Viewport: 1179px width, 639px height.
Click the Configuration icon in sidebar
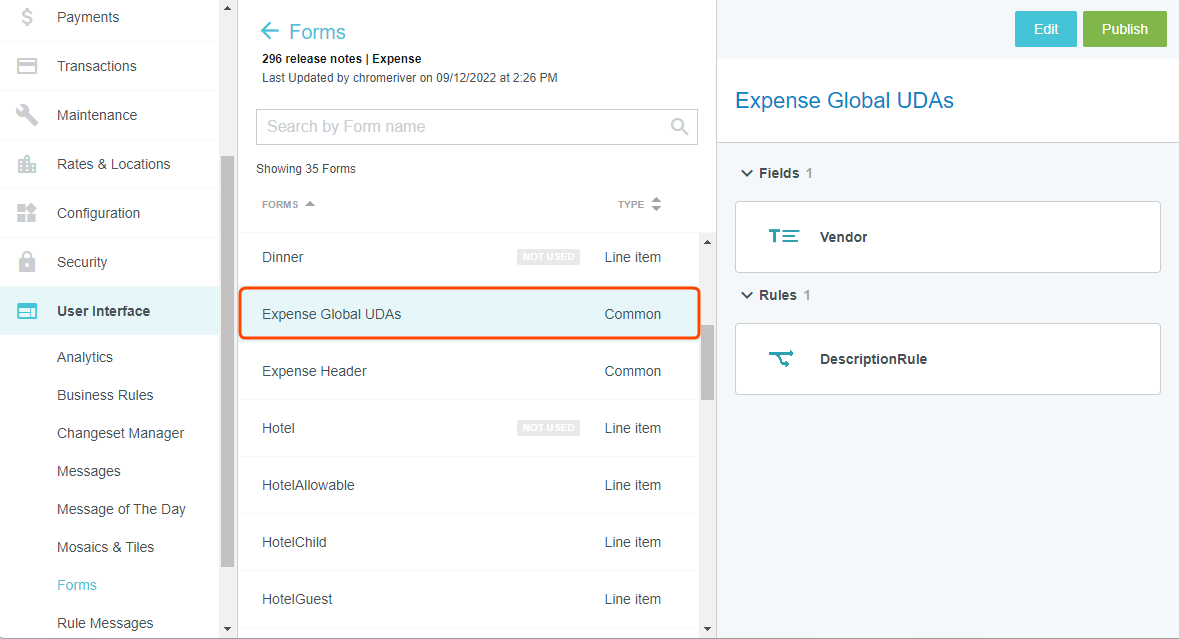(27, 213)
